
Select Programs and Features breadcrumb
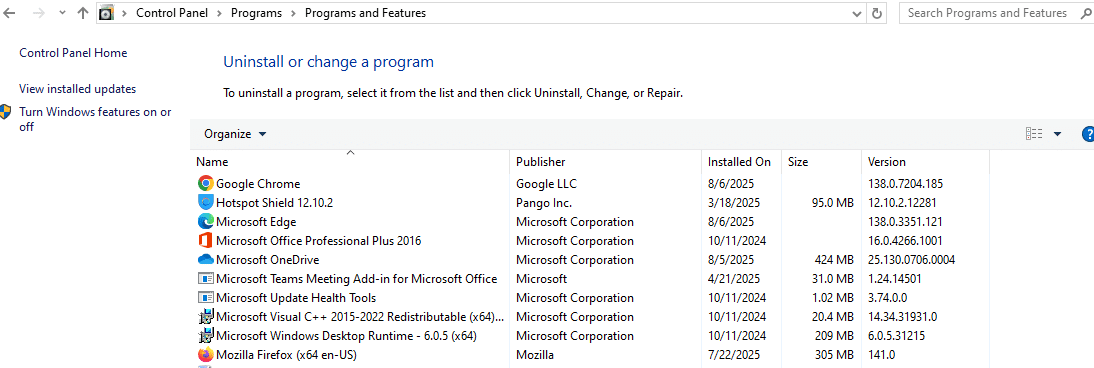[x=365, y=13]
